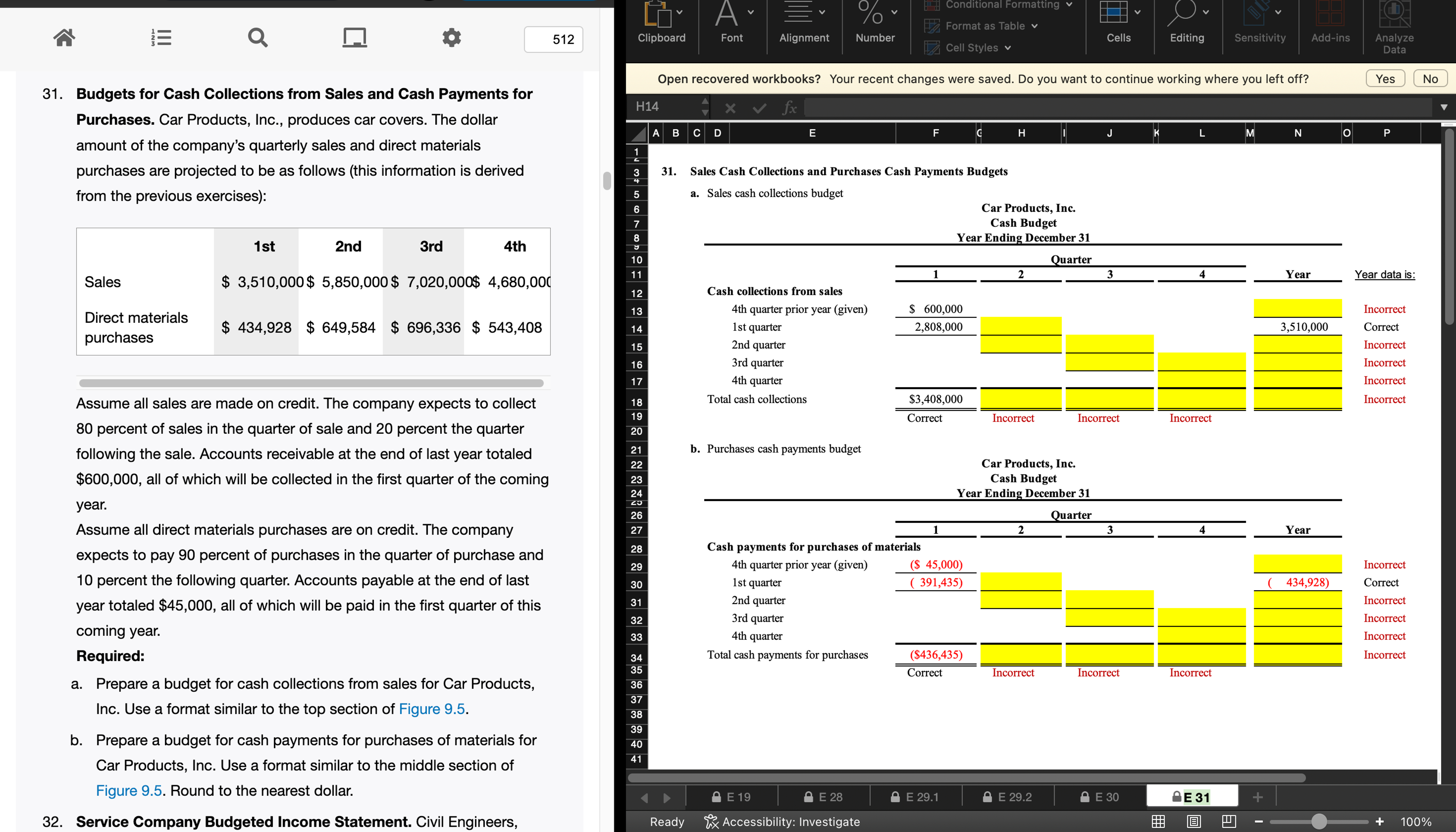This screenshot has height=832, width=1456.
Task: Click Accessibility: Investigate in status bar
Action: point(782,822)
